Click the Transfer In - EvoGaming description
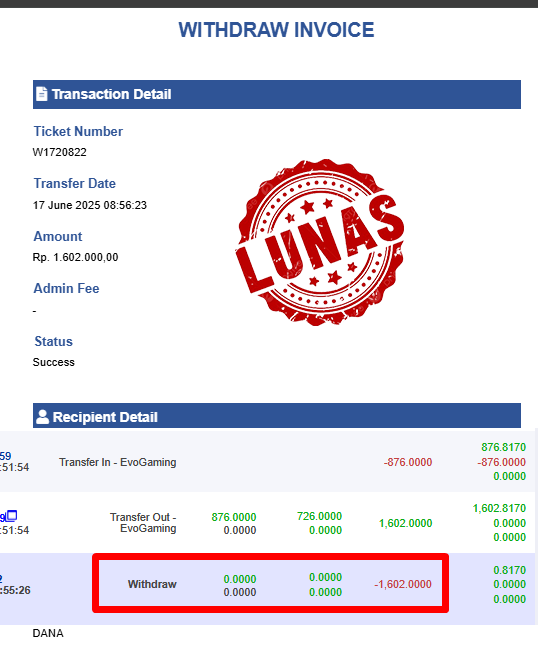The height and width of the screenshot is (659, 538). click(118, 462)
